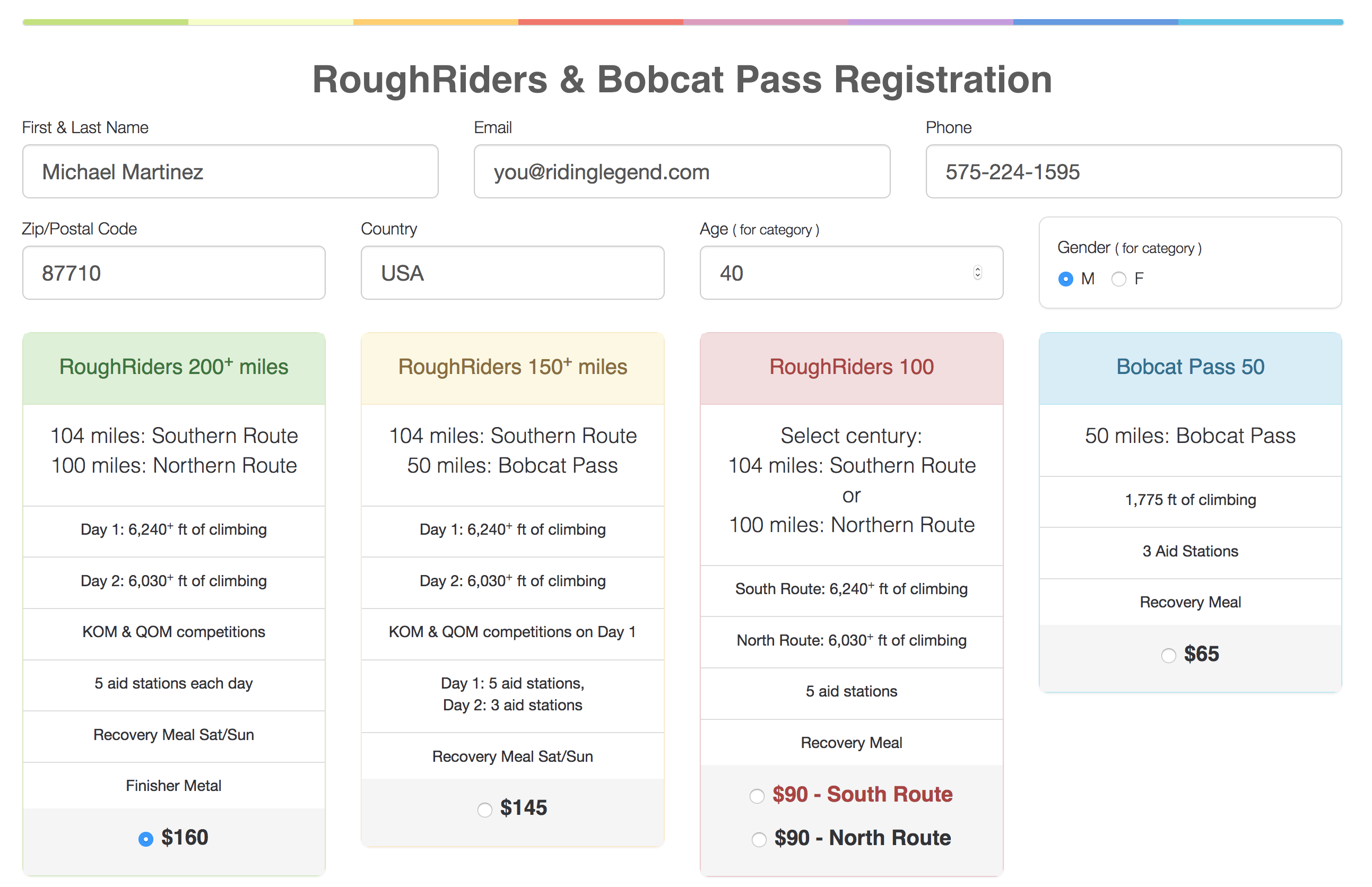This screenshot has height=887, width=1372.
Task: Click the Age field stepper arrows
Action: click(977, 273)
